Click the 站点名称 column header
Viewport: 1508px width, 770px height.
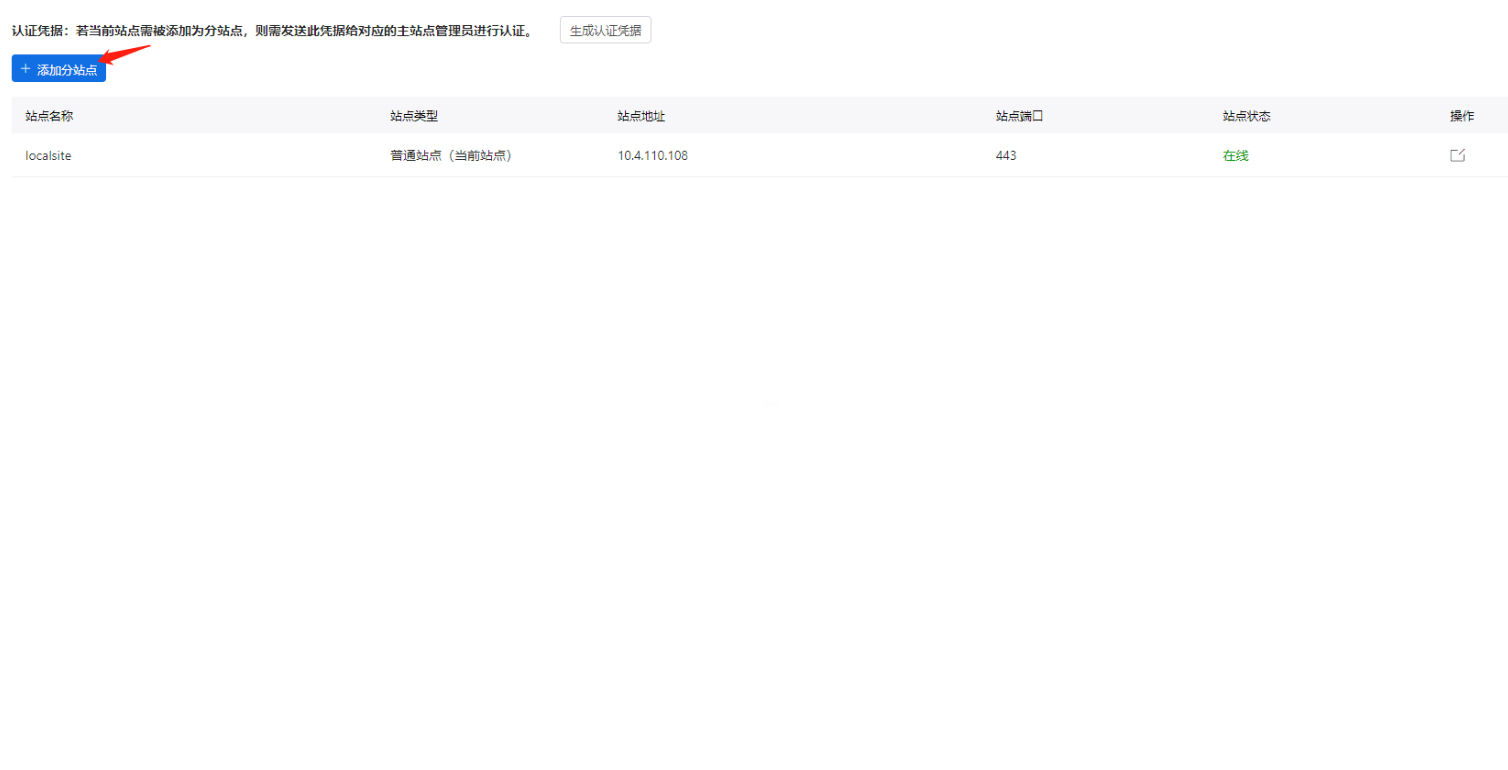pyautogui.click(x=49, y=116)
